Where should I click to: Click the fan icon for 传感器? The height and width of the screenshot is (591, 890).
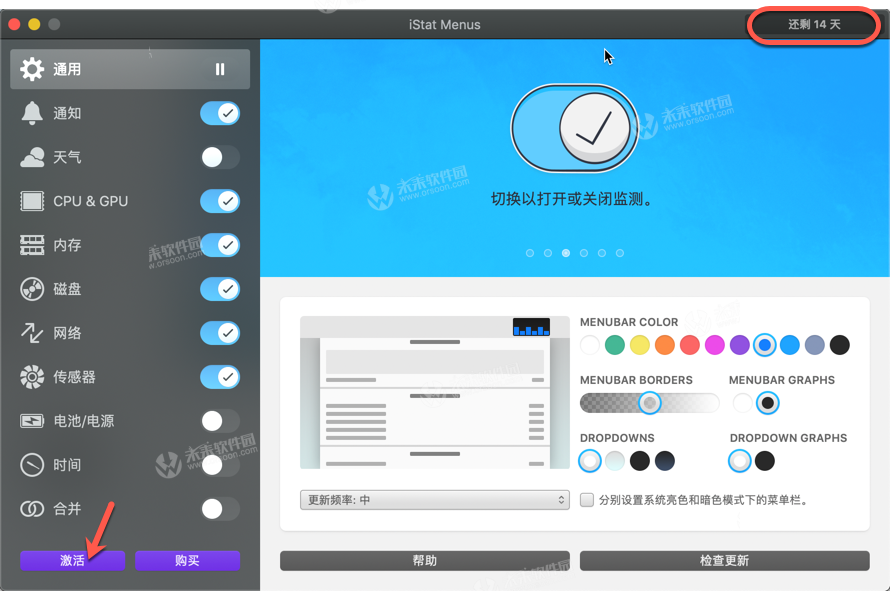coord(32,377)
